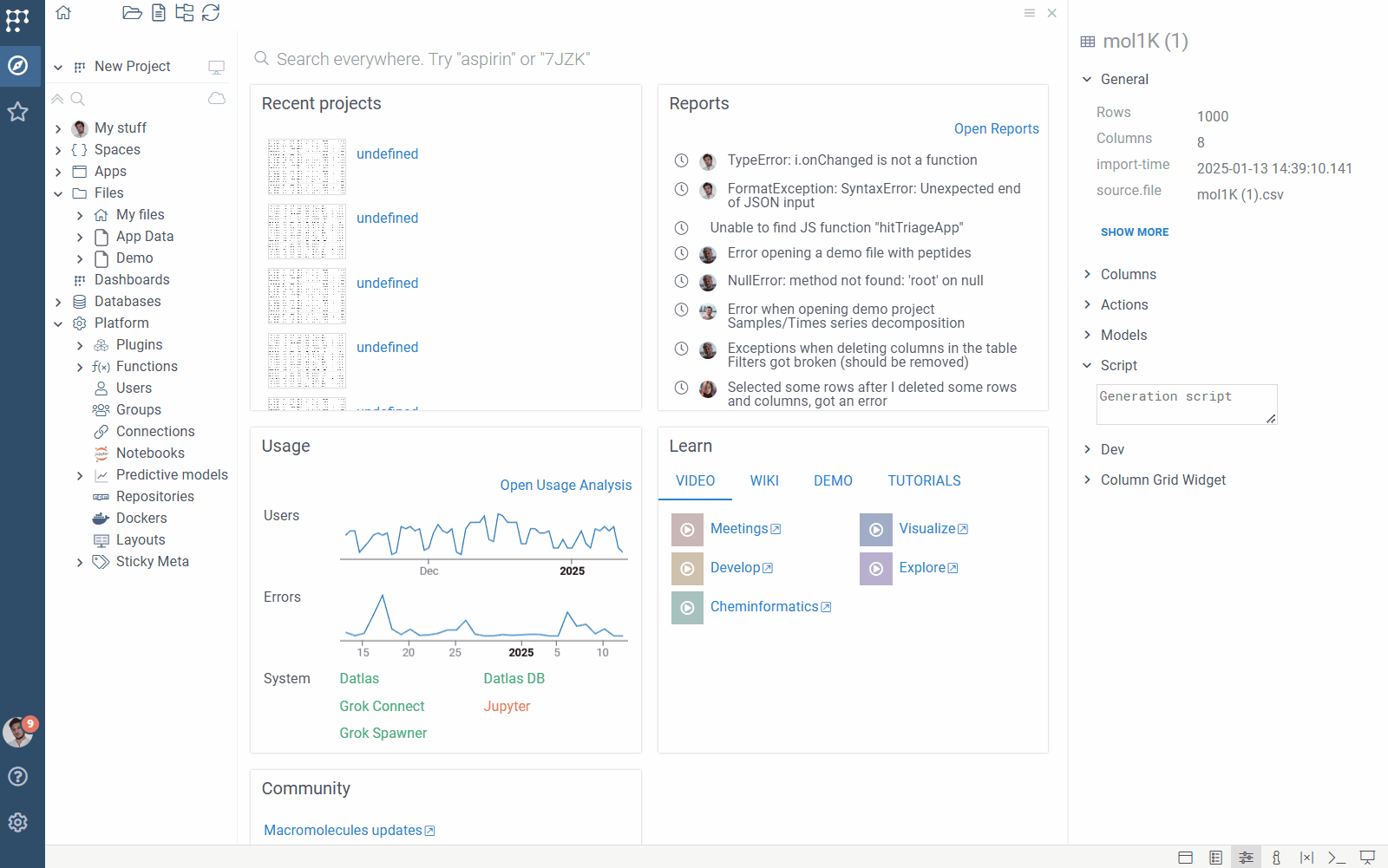Click the refresh arrows icon
Viewport: 1388px width, 868px height.
[x=211, y=13]
